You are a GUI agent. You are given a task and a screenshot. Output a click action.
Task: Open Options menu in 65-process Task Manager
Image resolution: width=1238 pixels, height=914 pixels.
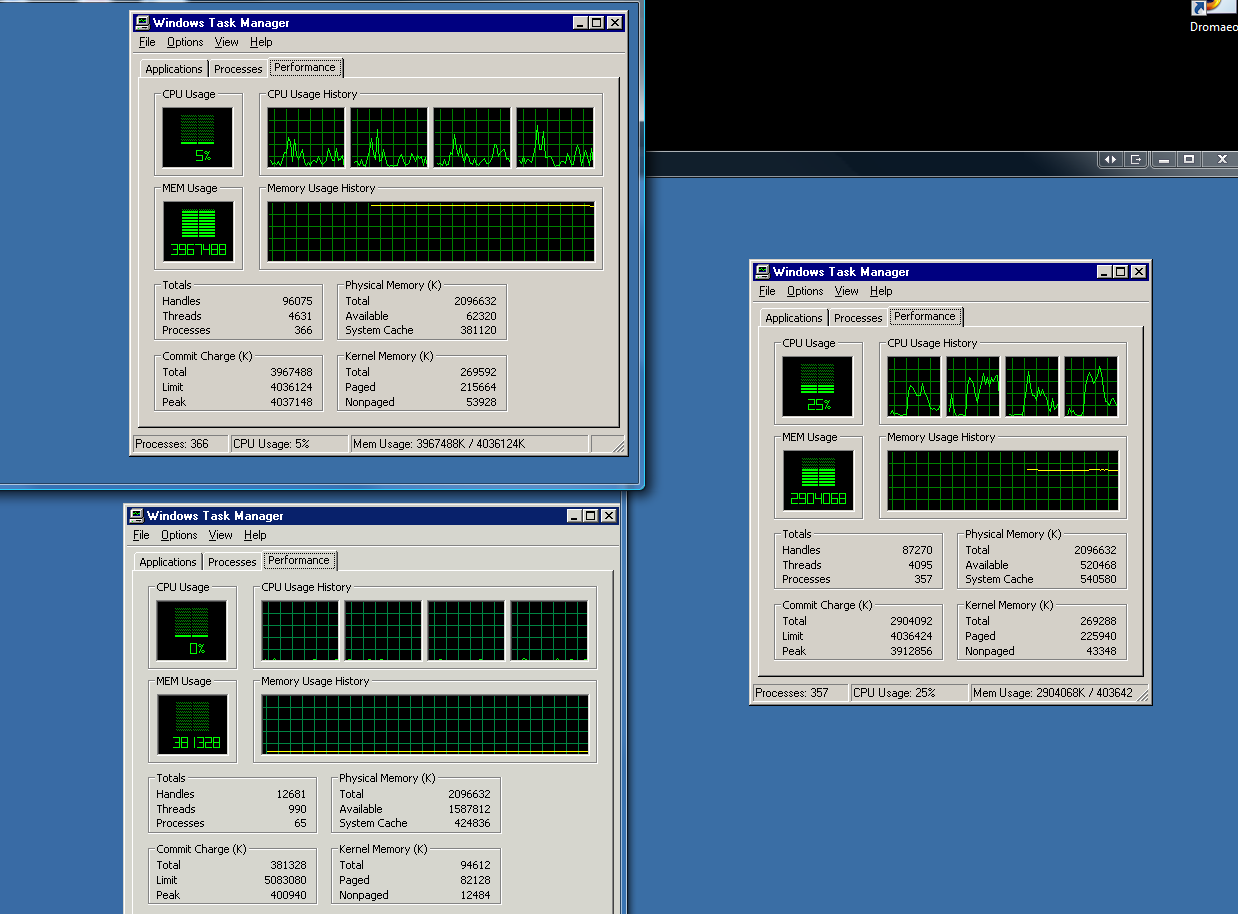click(x=179, y=535)
